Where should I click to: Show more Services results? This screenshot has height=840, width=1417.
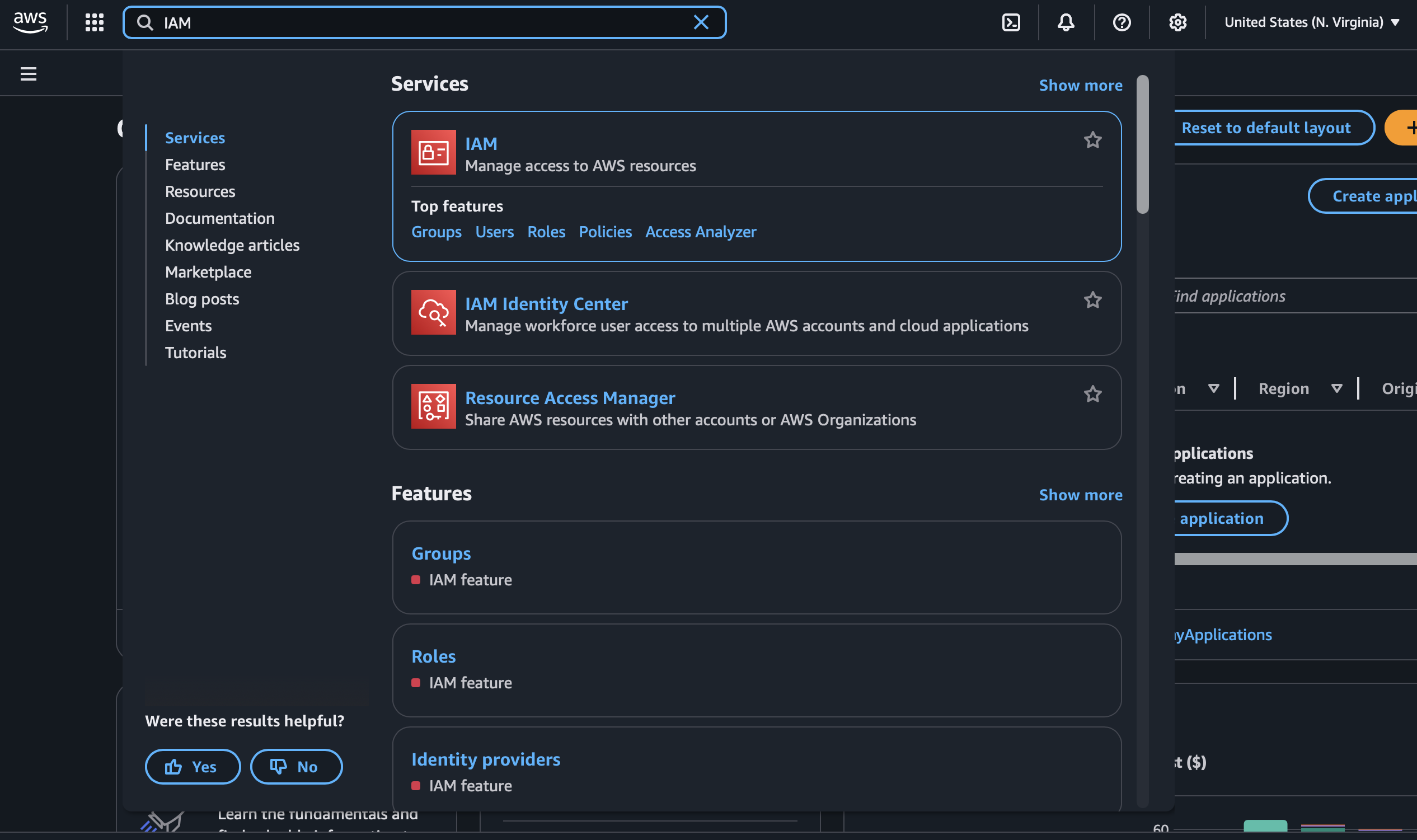click(1080, 85)
